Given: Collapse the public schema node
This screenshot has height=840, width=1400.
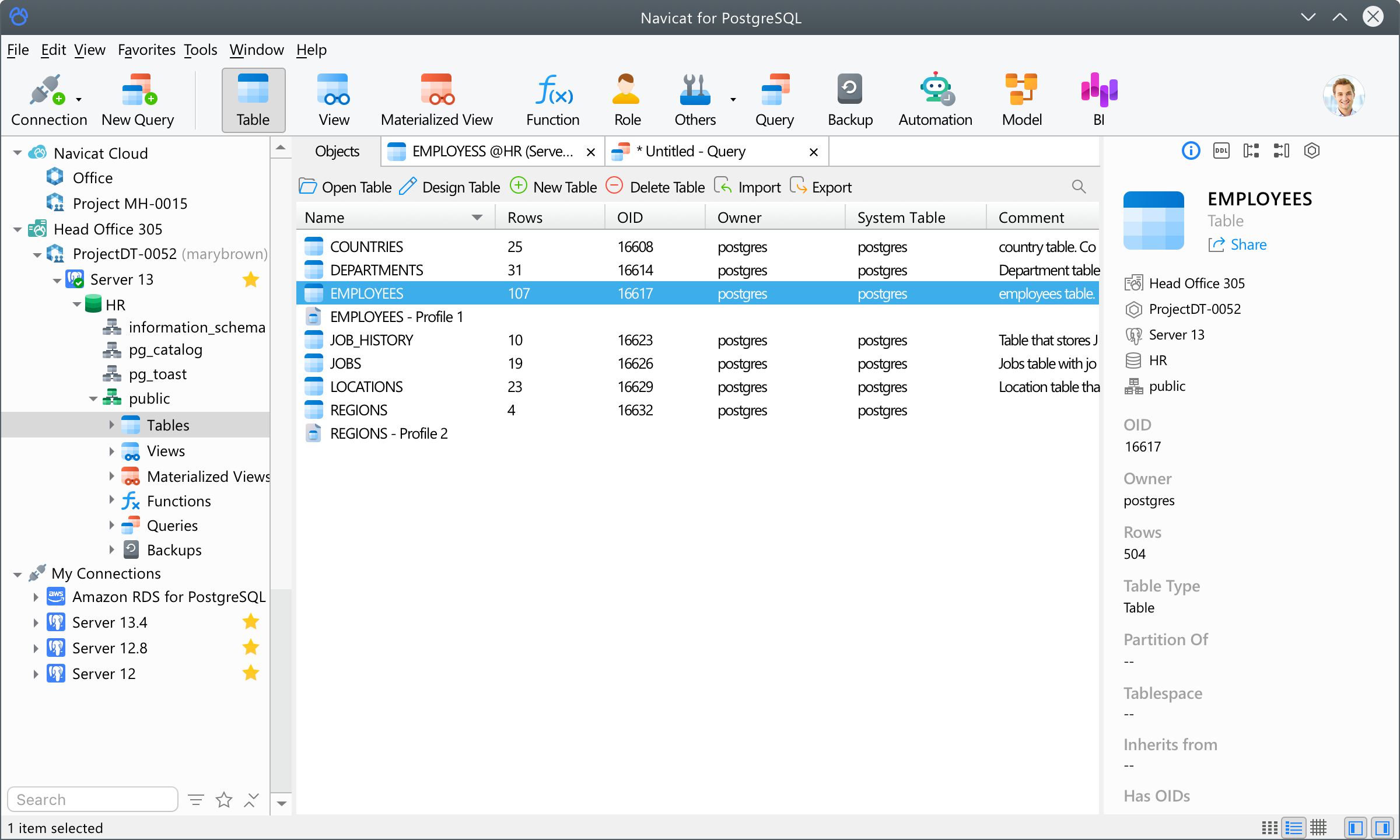Looking at the screenshot, I should [93, 399].
